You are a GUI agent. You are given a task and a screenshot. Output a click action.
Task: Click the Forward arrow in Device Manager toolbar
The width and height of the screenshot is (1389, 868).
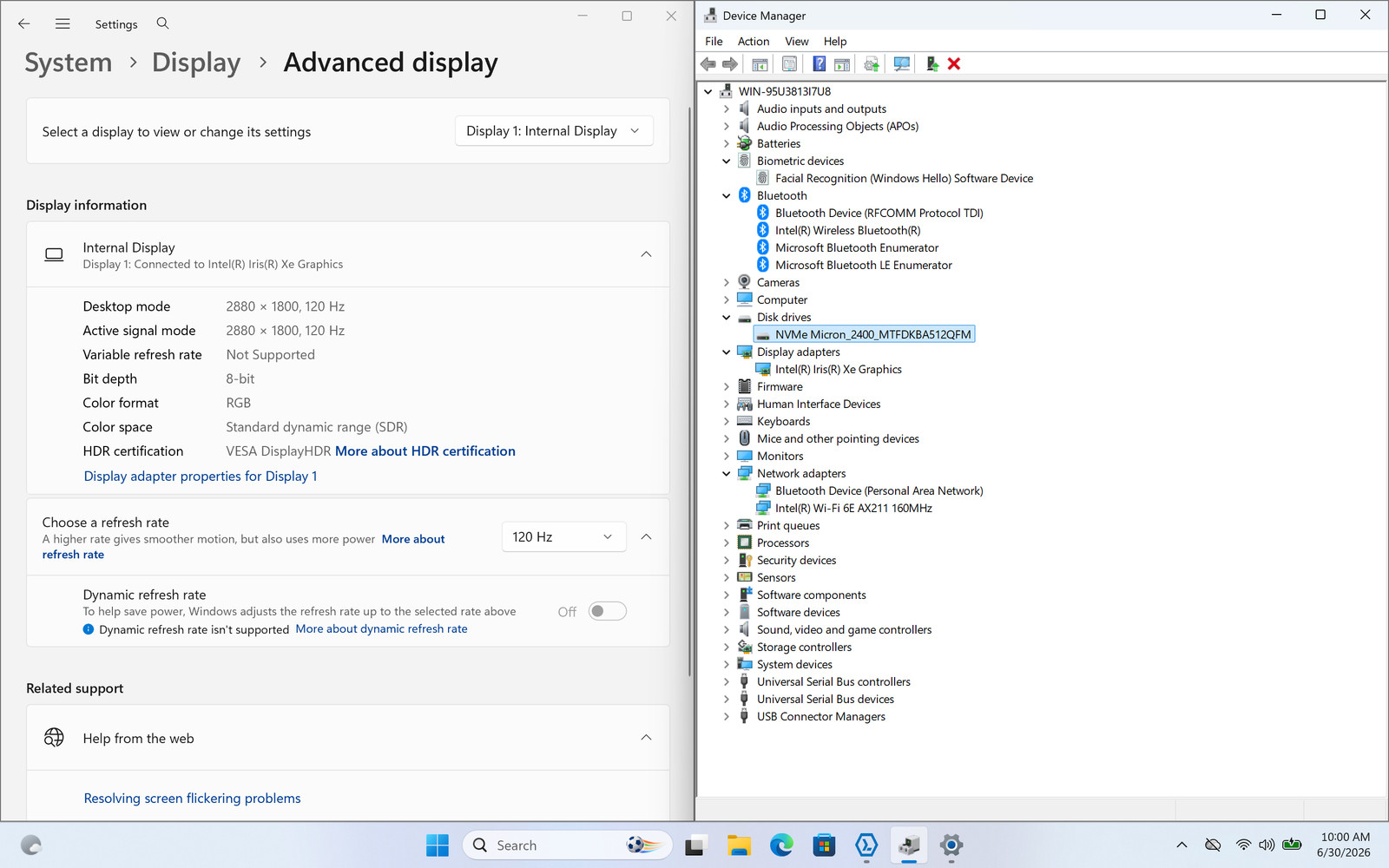pyautogui.click(x=730, y=64)
